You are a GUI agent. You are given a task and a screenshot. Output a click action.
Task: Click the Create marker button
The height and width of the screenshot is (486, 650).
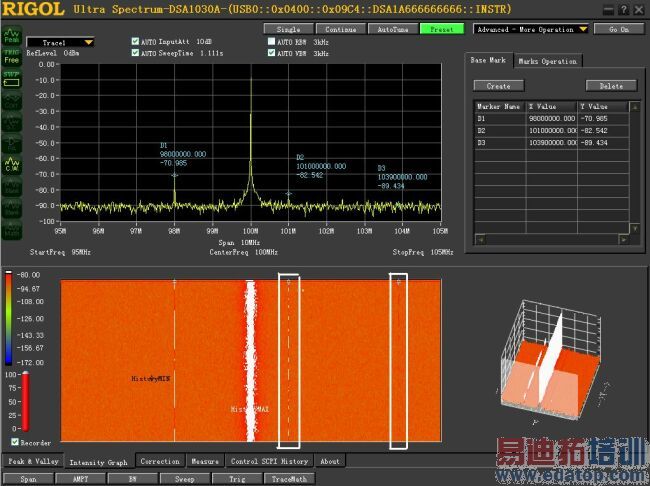[498, 86]
